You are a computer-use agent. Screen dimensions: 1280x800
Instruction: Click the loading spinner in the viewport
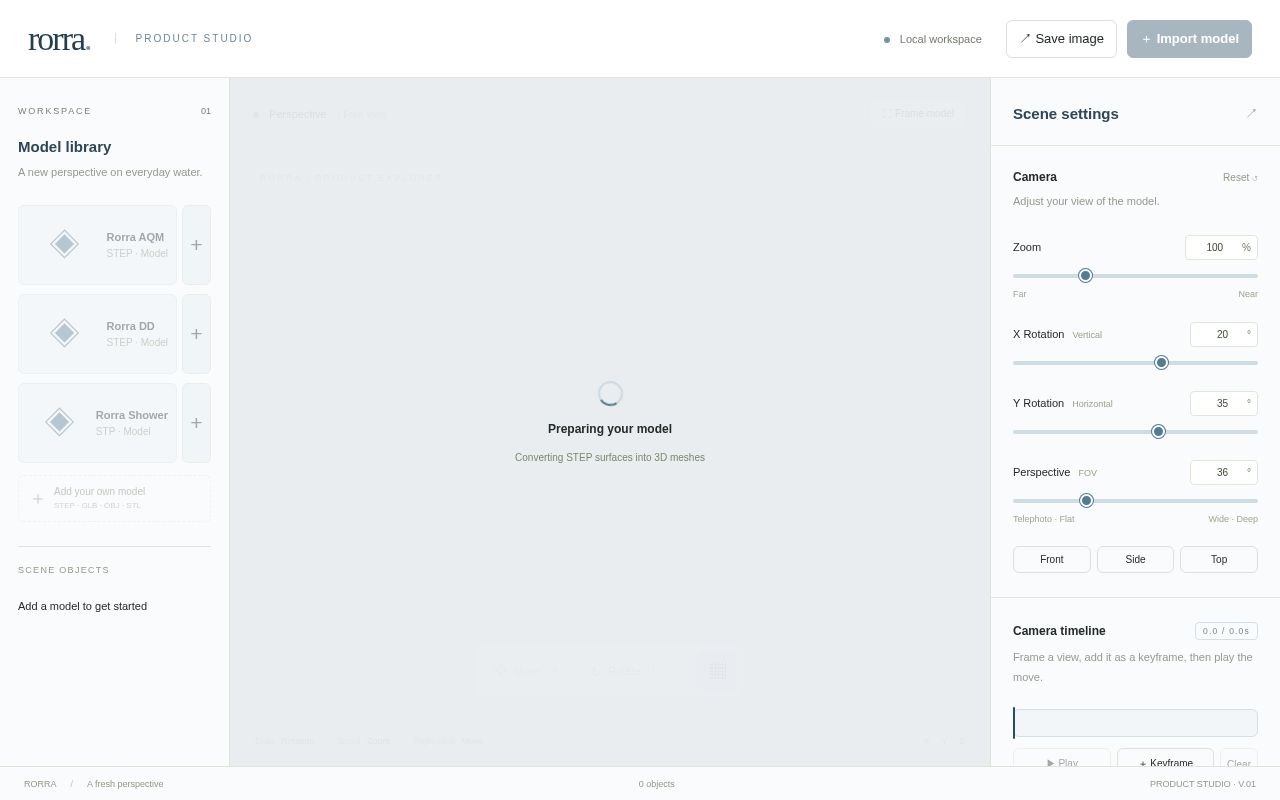coord(610,394)
